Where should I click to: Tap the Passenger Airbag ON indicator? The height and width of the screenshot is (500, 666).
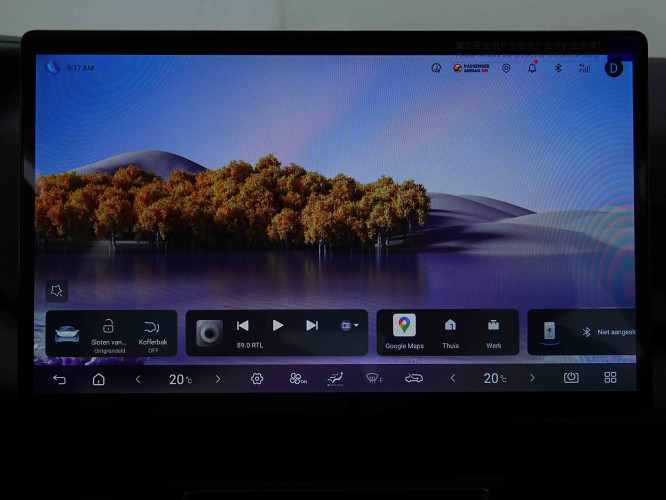[471, 68]
